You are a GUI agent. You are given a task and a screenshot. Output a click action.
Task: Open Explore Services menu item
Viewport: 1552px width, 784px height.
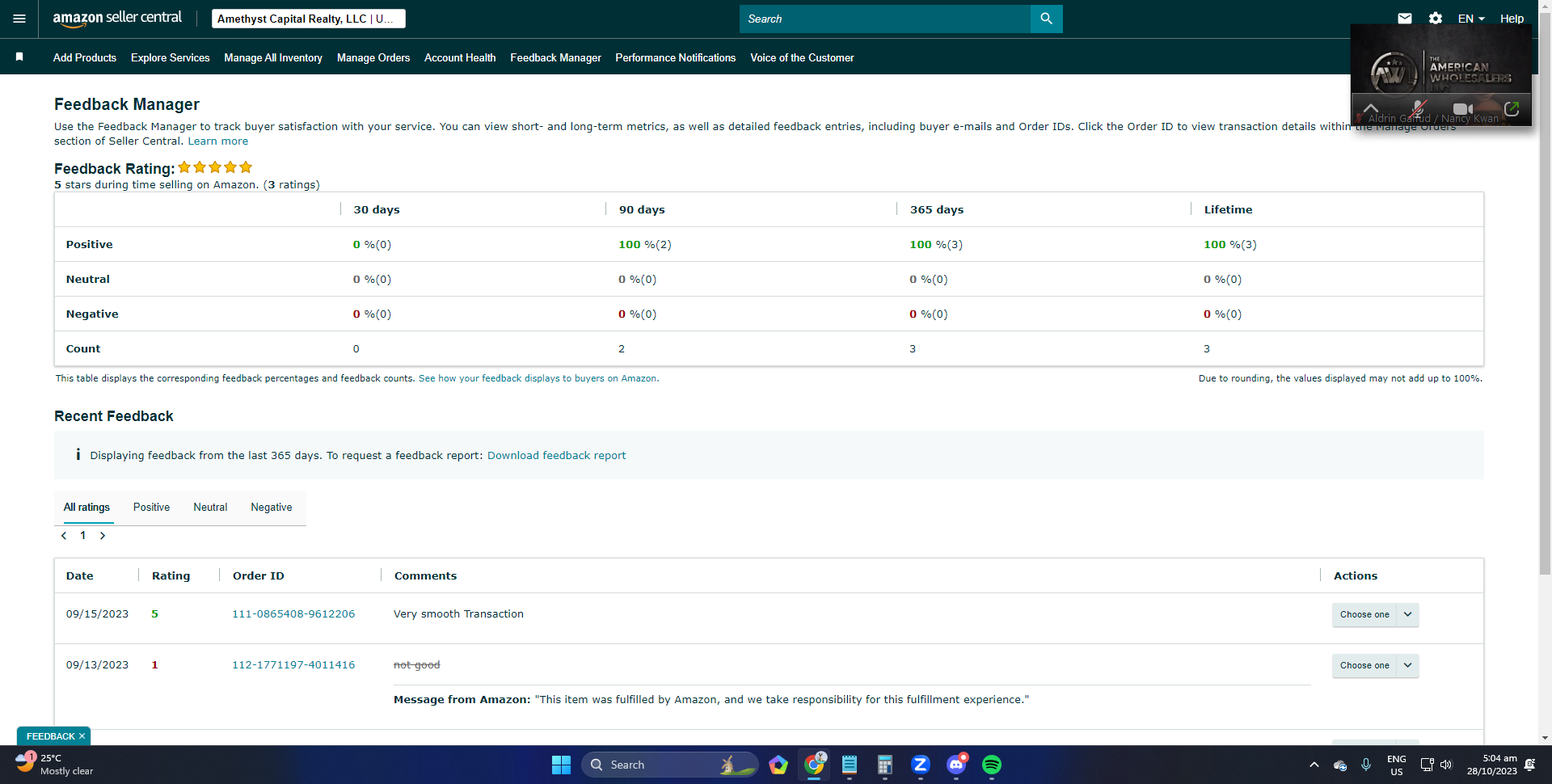171,57
